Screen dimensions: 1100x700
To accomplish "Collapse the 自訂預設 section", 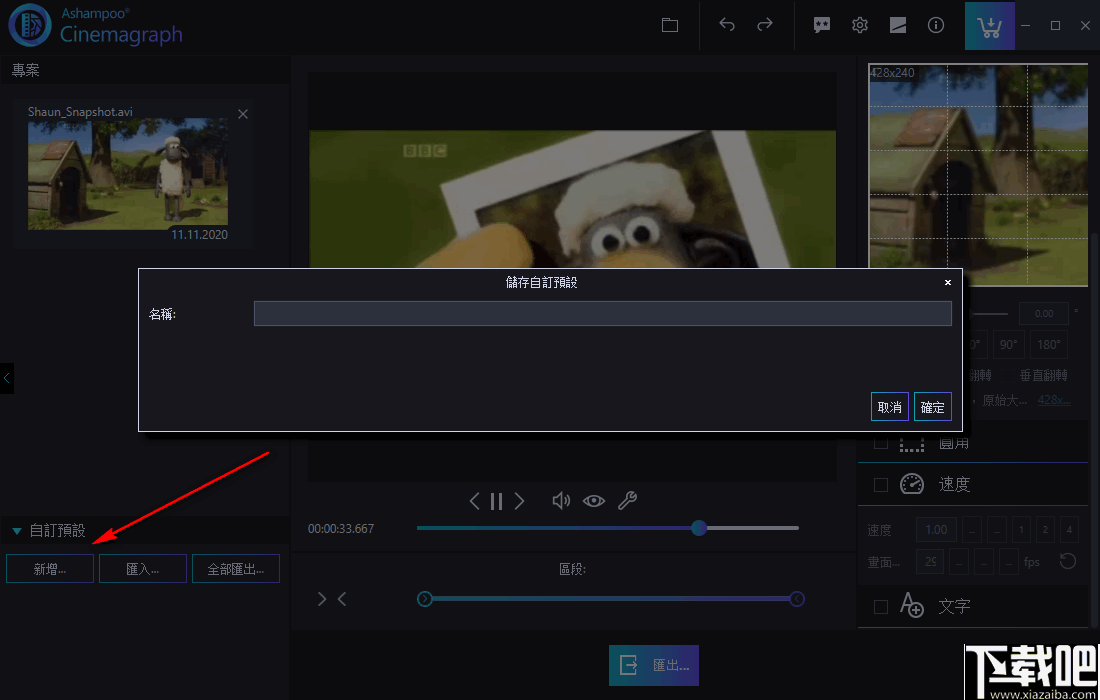I will [x=18, y=531].
